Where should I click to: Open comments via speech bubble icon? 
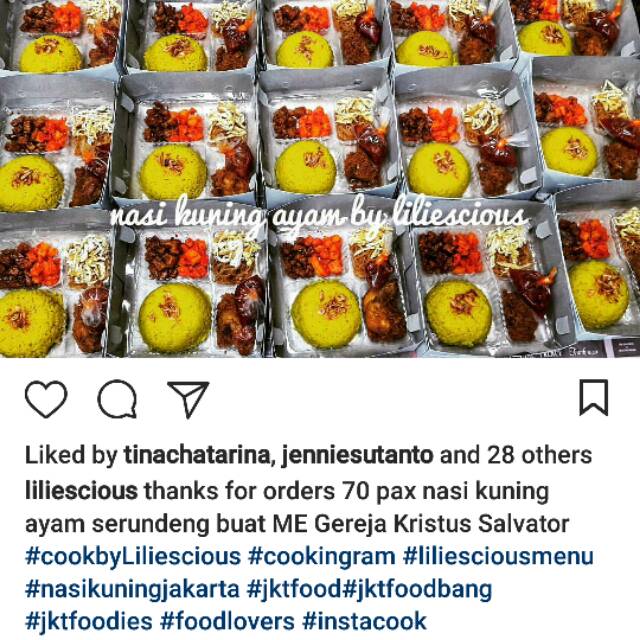pos(117,399)
